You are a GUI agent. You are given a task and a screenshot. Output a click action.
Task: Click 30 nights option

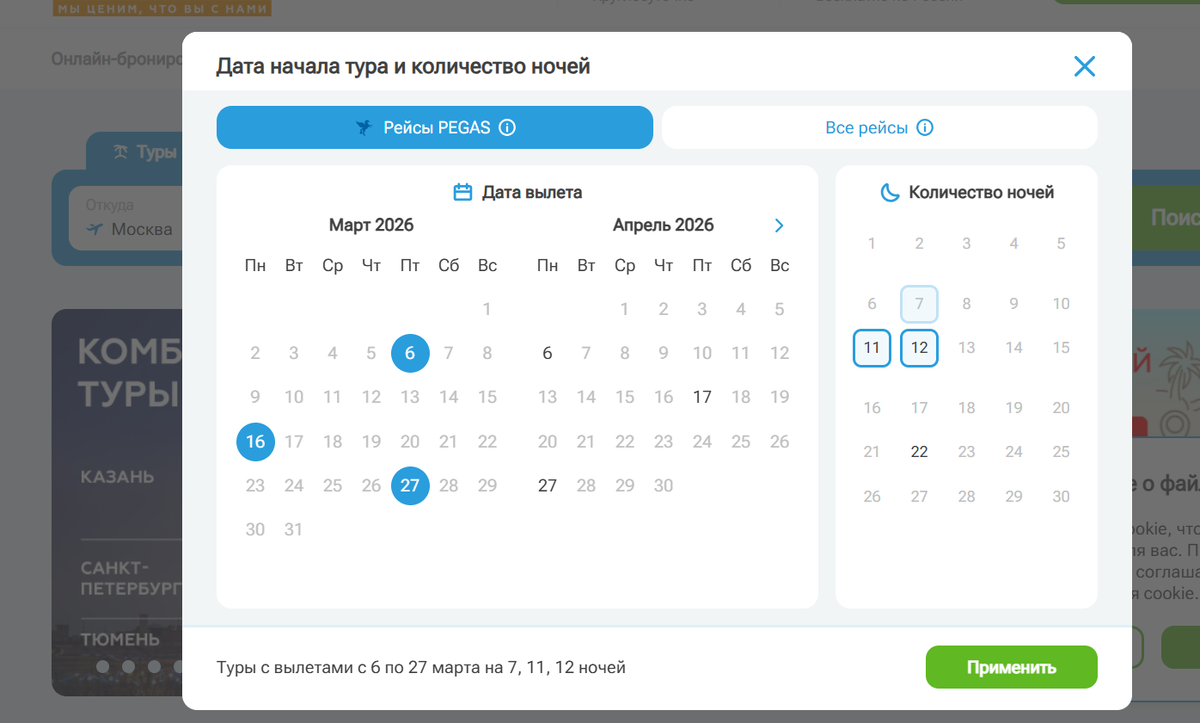click(x=1061, y=496)
